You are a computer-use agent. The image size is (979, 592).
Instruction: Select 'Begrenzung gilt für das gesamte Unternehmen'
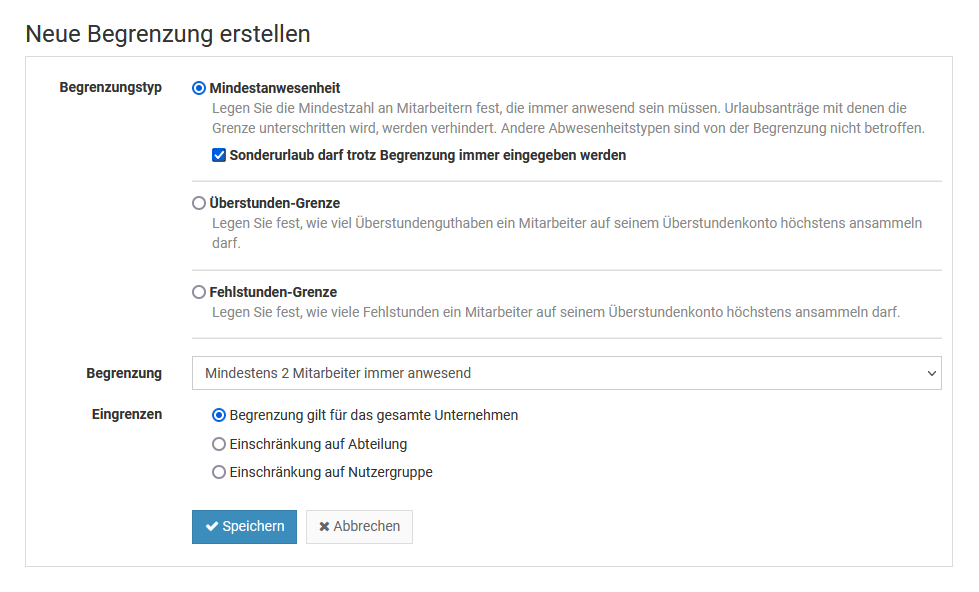219,415
